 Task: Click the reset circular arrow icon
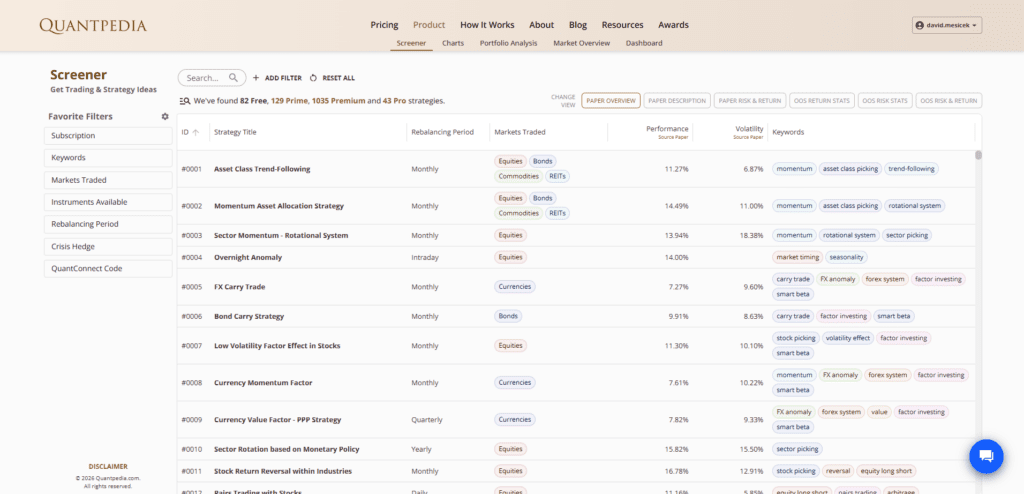pos(313,78)
